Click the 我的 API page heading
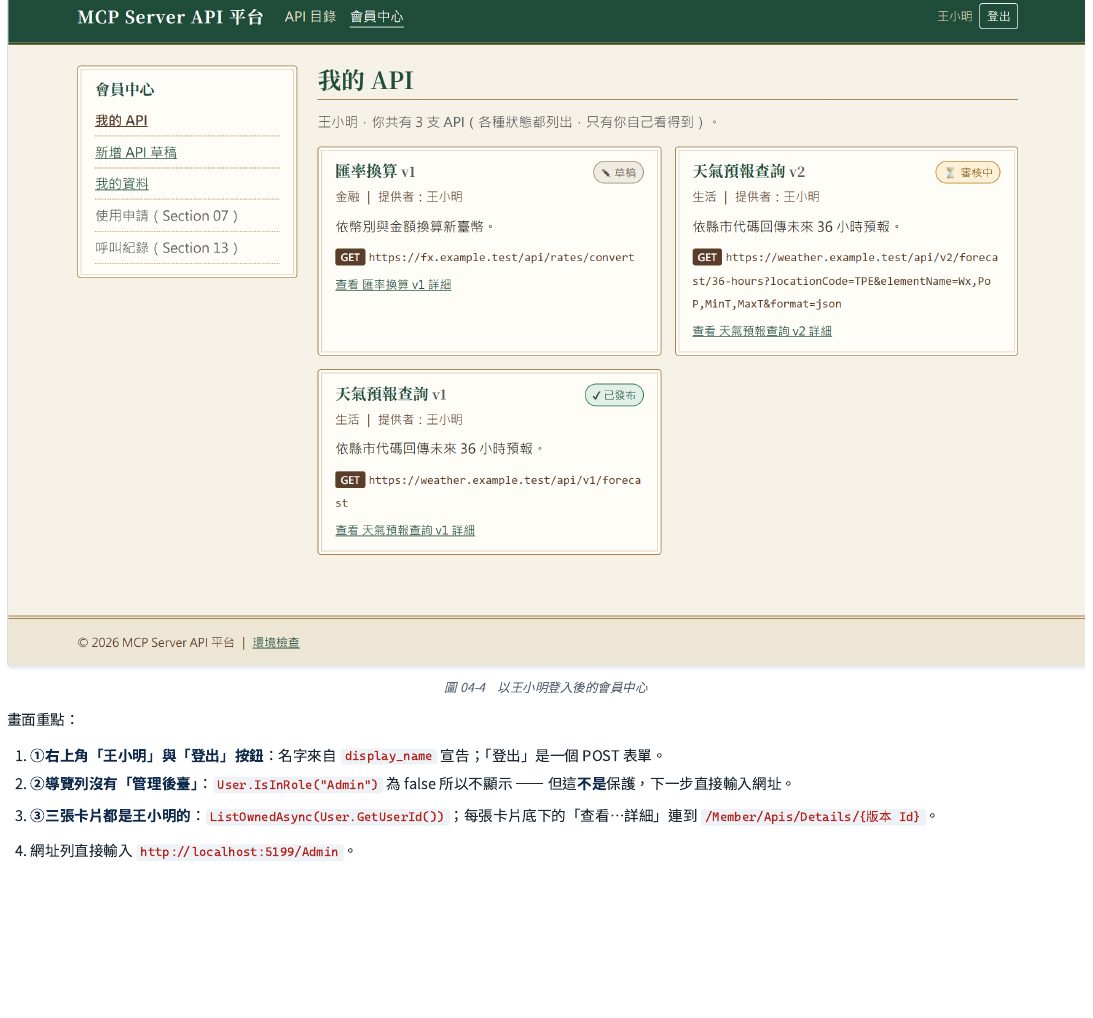This screenshot has width=1093, height=1018. [366, 81]
